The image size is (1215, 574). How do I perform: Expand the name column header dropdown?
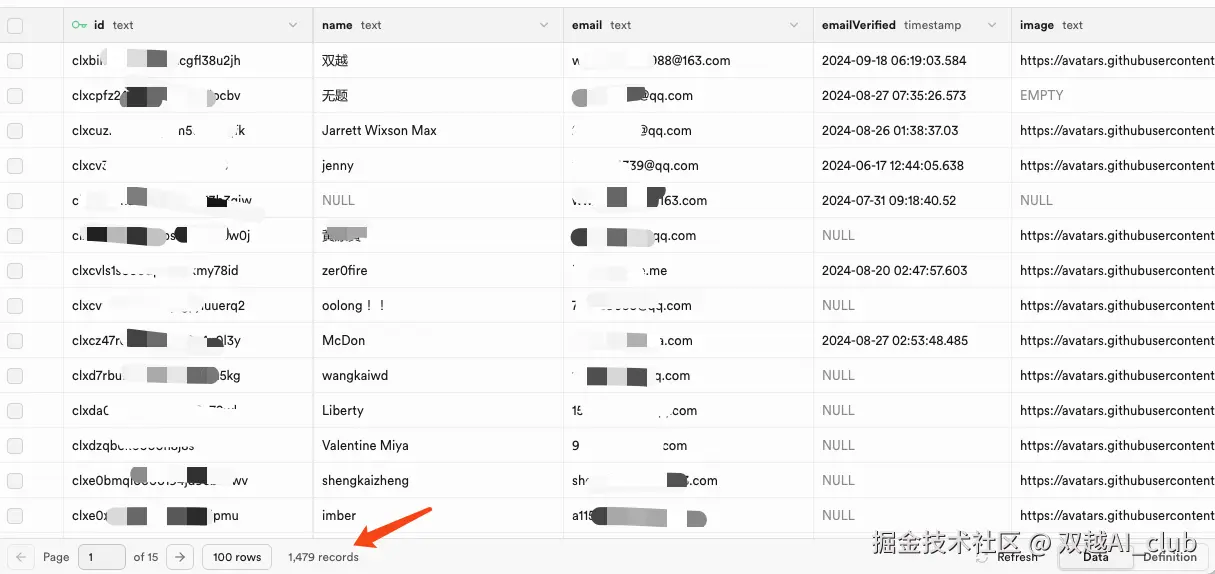(x=543, y=25)
